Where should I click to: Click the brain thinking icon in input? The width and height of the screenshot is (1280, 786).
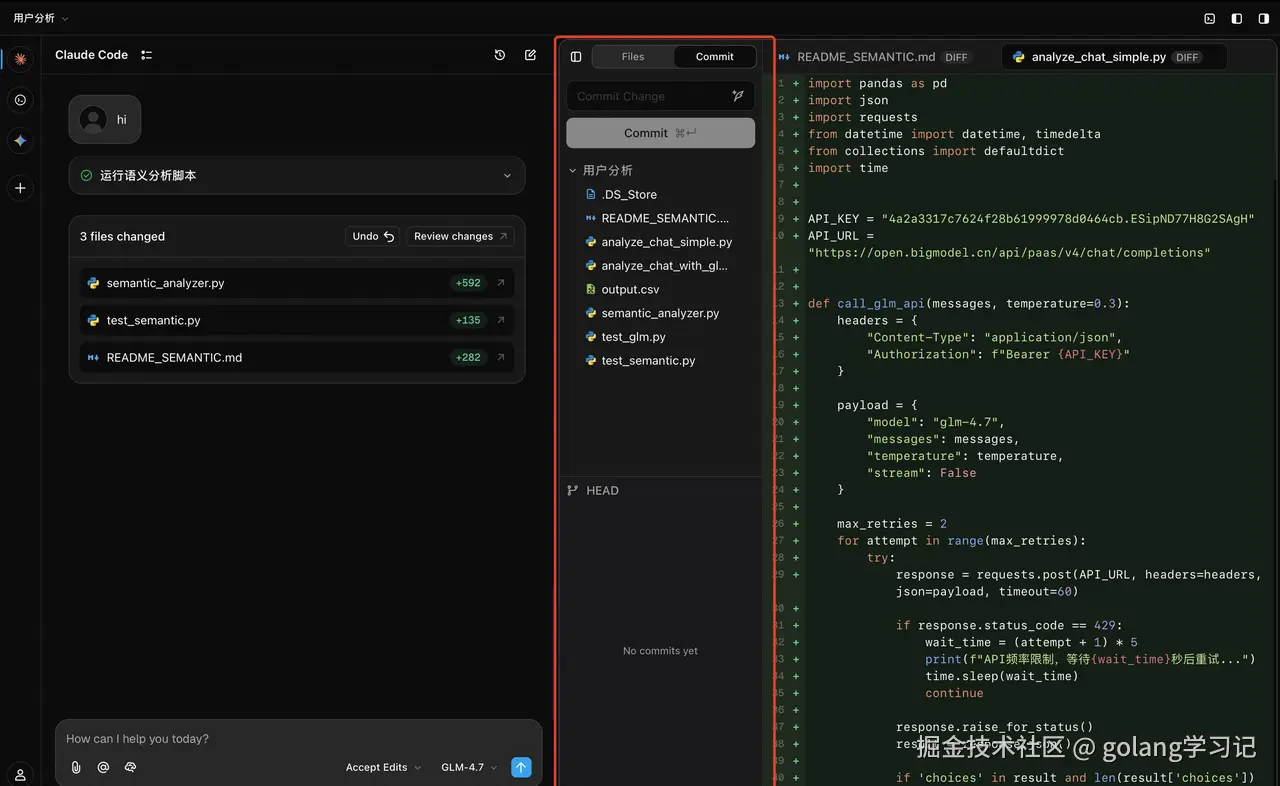[130, 767]
